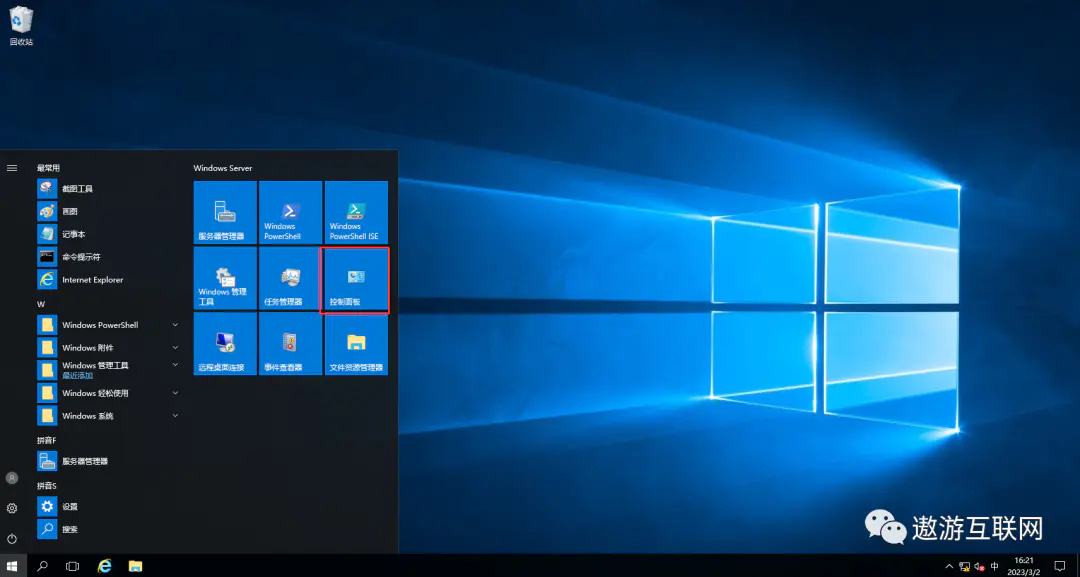Screen dimensions: 1080x577
Task: Click the 服务器管理器 tile
Action: tap(225, 212)
